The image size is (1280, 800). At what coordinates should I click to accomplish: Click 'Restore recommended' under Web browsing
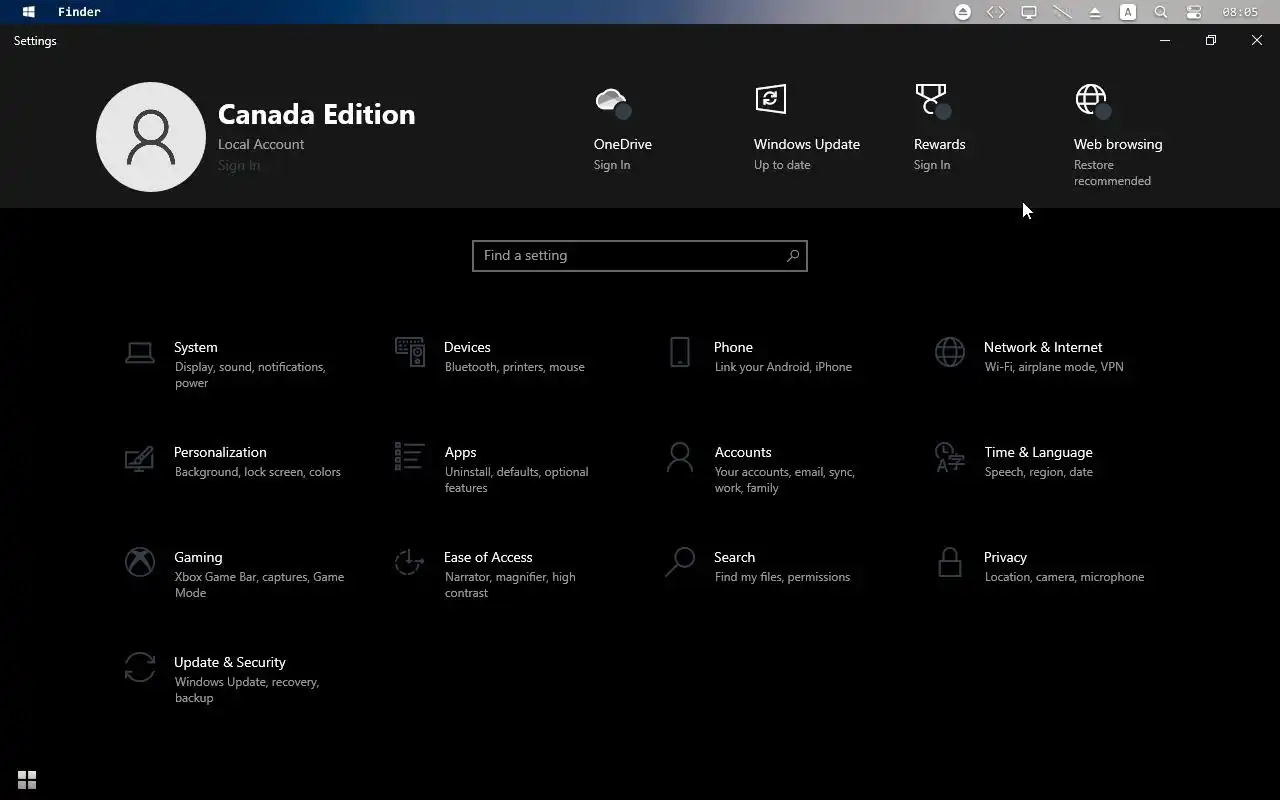click(1112, 173)
